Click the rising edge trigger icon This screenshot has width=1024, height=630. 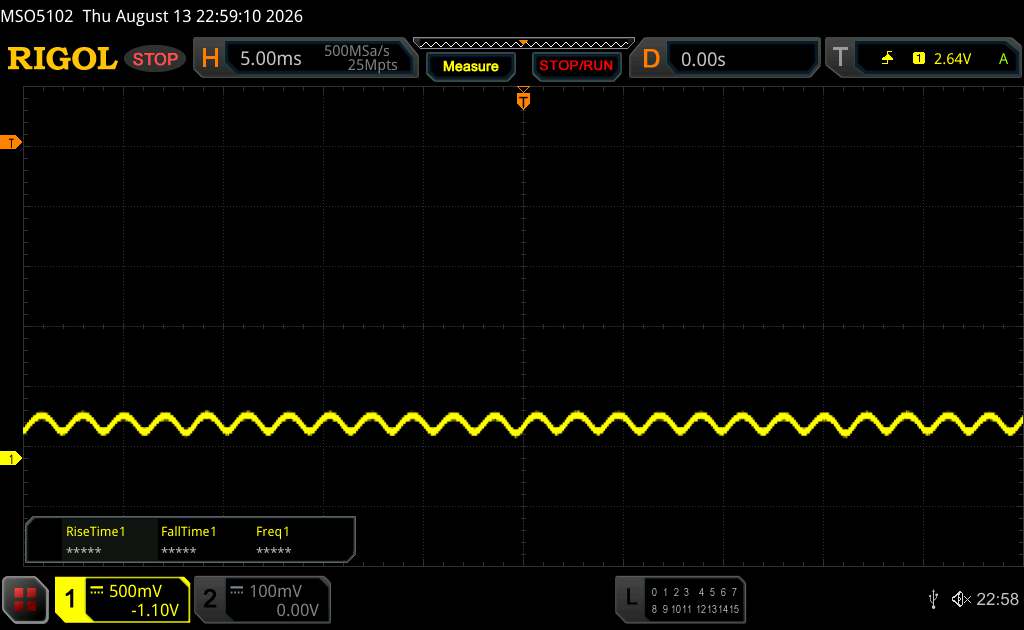tap(887, 59)
